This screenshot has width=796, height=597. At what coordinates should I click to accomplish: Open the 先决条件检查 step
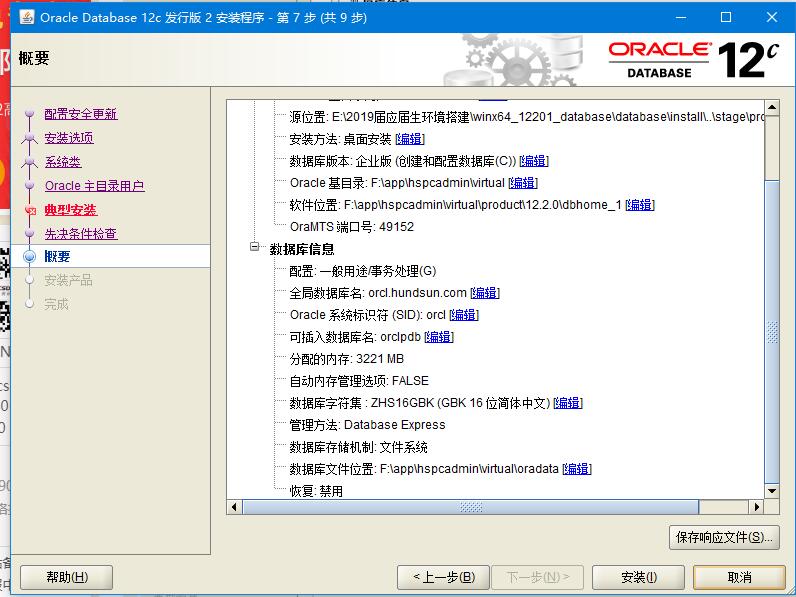[x=81, y=234]
